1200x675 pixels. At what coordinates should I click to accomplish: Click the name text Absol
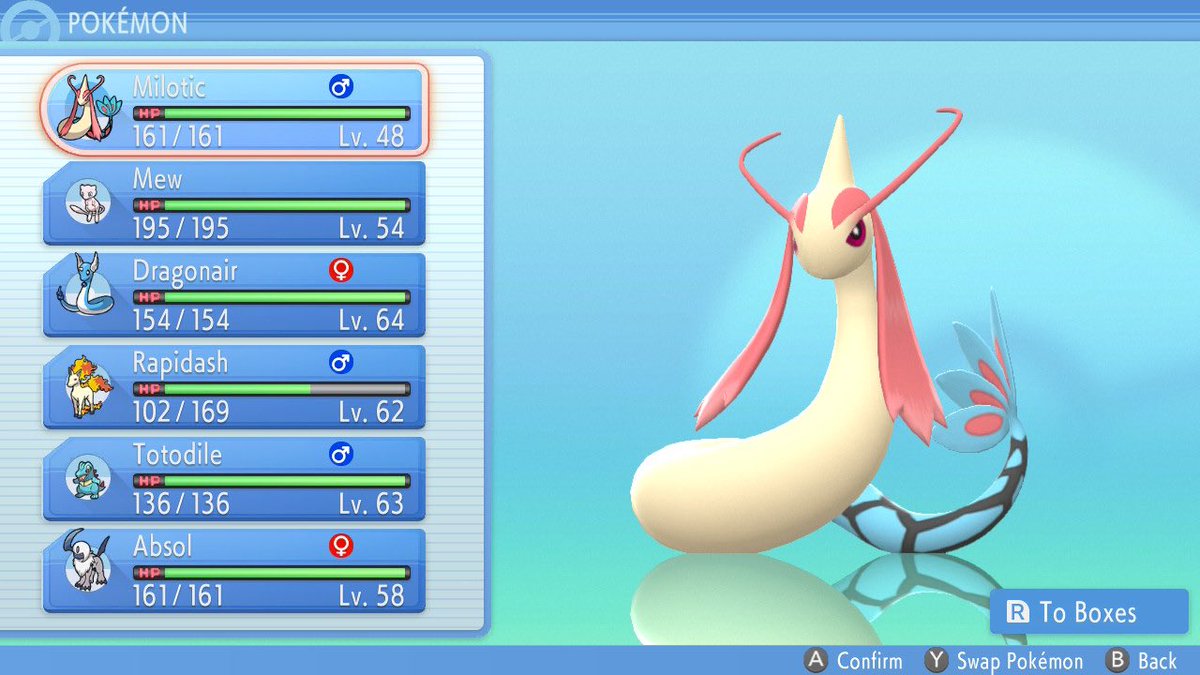pyautogui.click(x=162, y=546)
